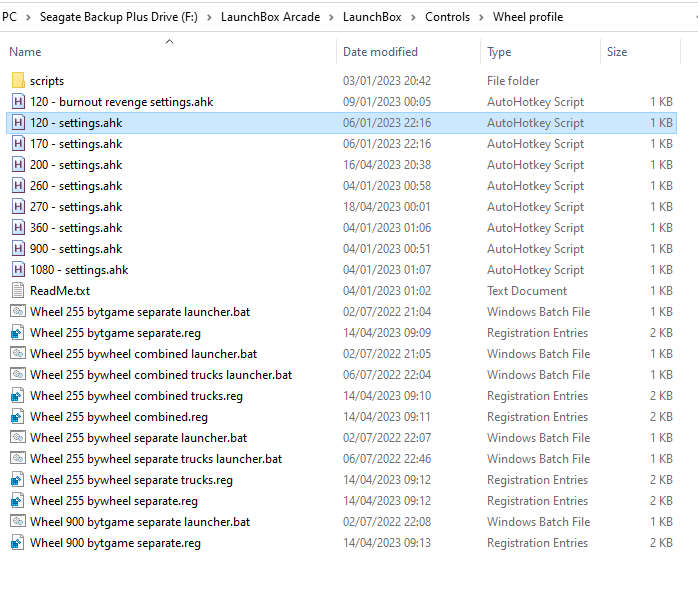The height and width of the screenshot is (590, 698).
Task: Click the Wheel 255 bywheel separate trucks.reg icon
Action: pyautogui.click(x=17, y=480)
